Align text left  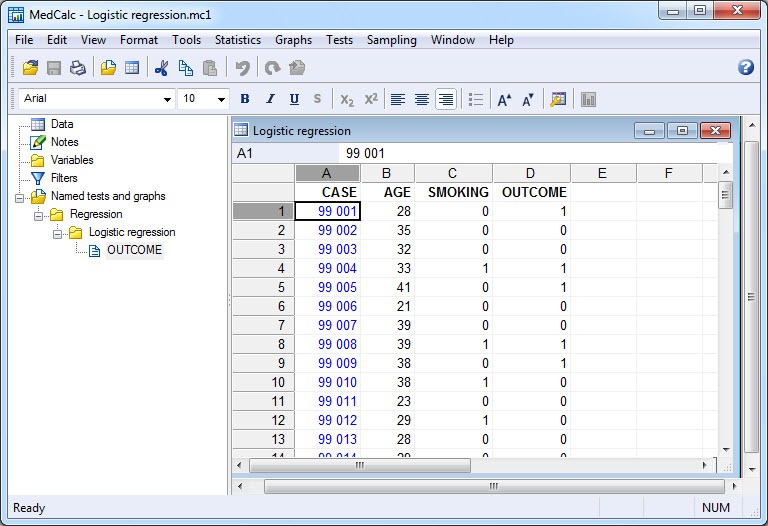tap(398, 99)
